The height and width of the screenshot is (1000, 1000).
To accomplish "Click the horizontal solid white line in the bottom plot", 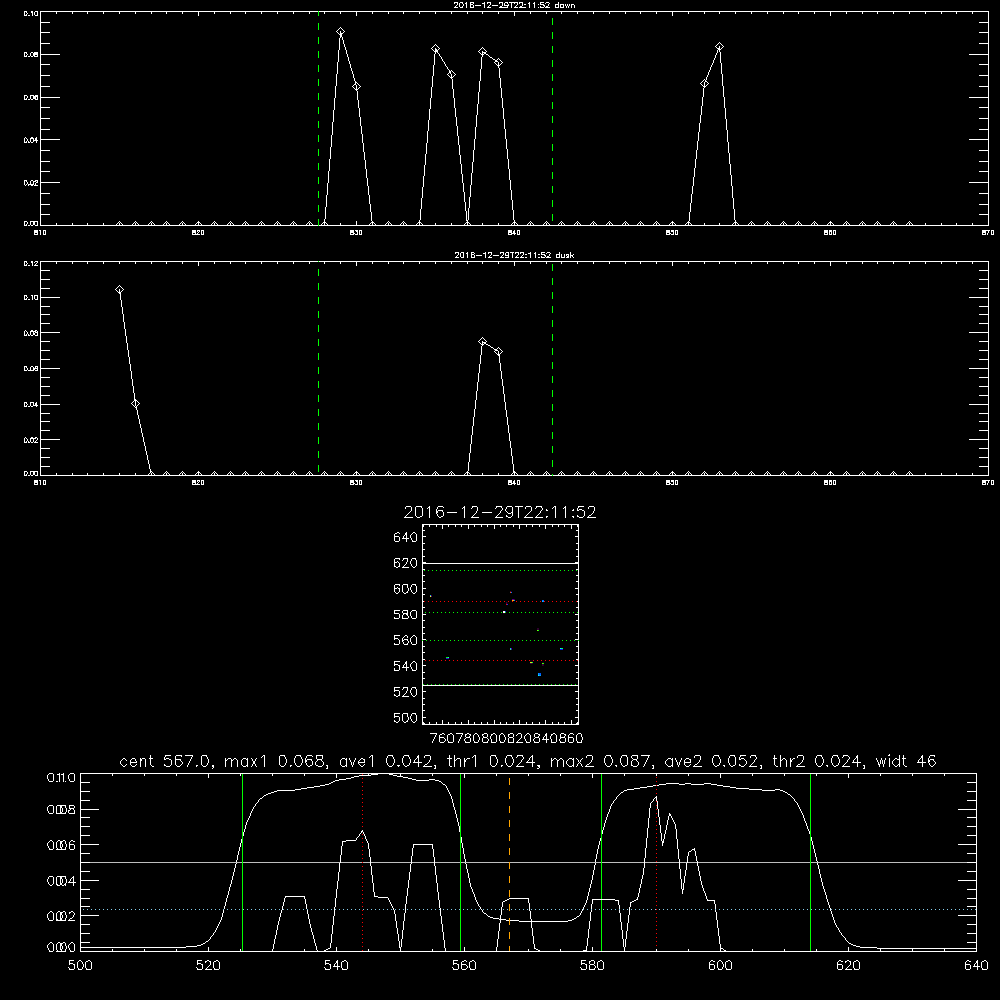I will [x=528, y=863].
